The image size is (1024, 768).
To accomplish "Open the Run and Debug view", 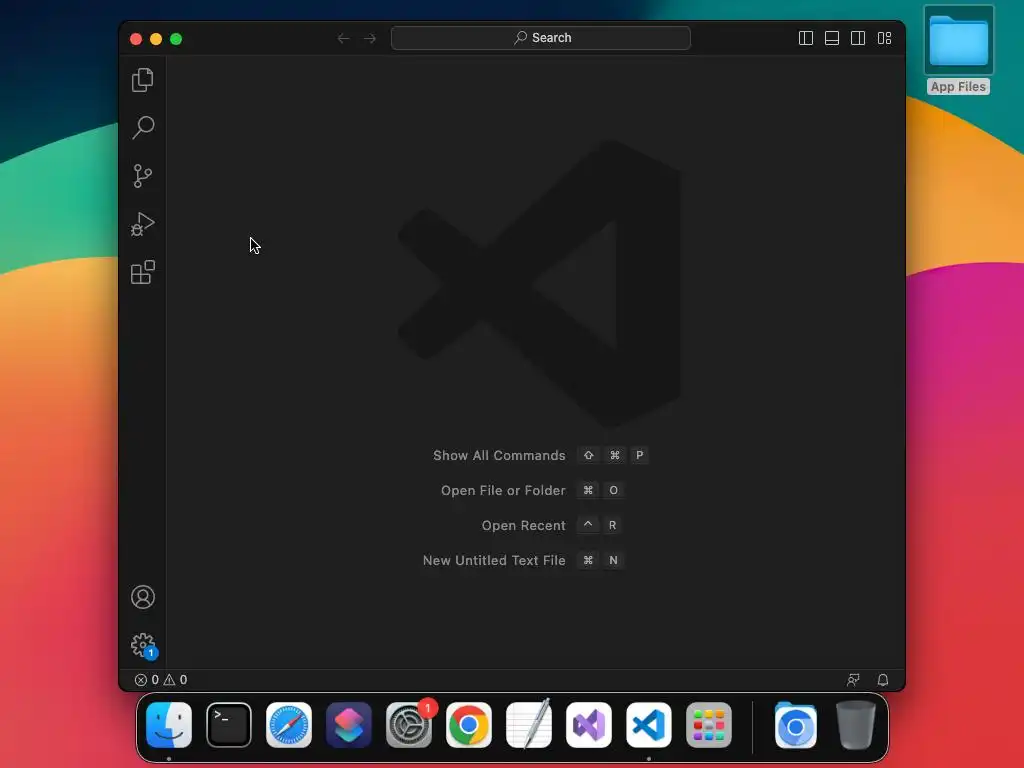I will tap(142, 224).
